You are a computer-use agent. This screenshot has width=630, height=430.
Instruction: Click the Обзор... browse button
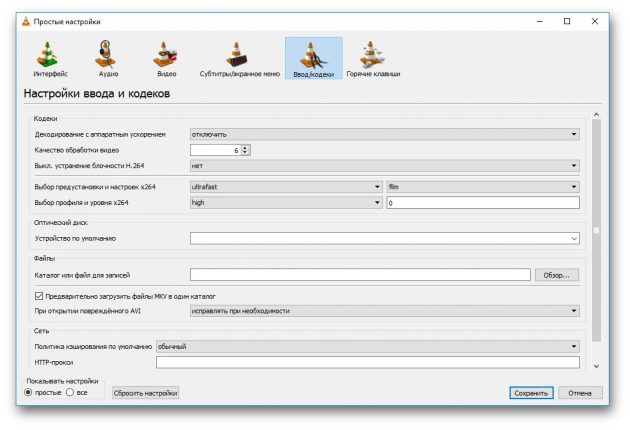pos(557,275)
